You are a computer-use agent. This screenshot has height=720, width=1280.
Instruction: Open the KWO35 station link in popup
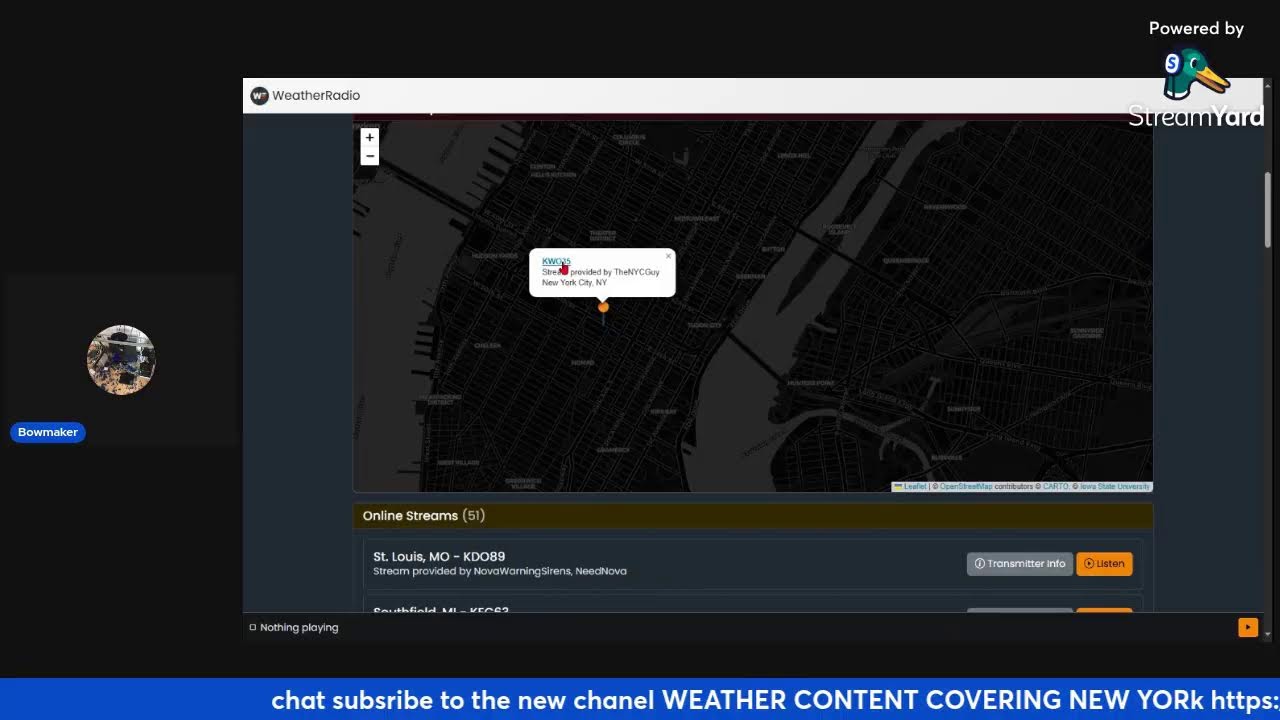[x=556, y=261]
